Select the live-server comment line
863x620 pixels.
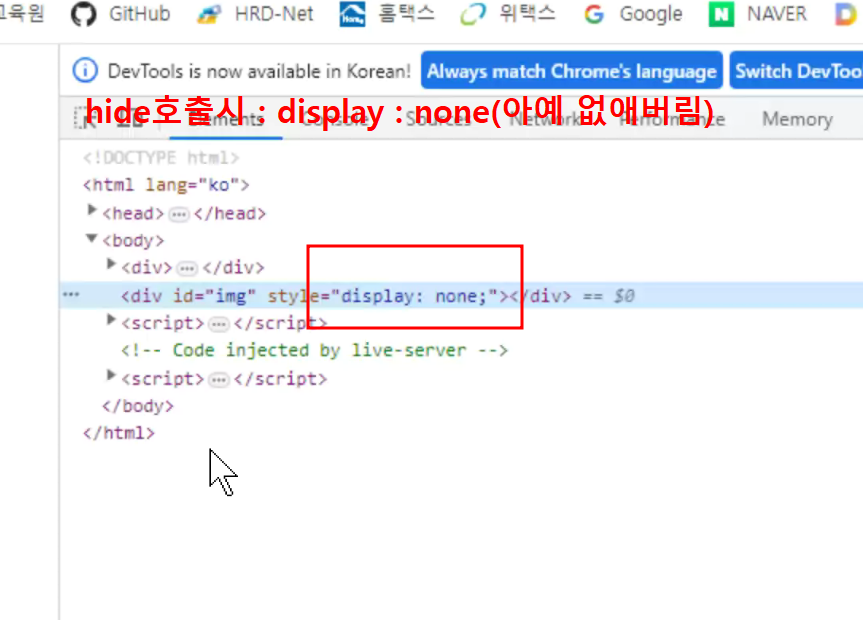[314, 350]
